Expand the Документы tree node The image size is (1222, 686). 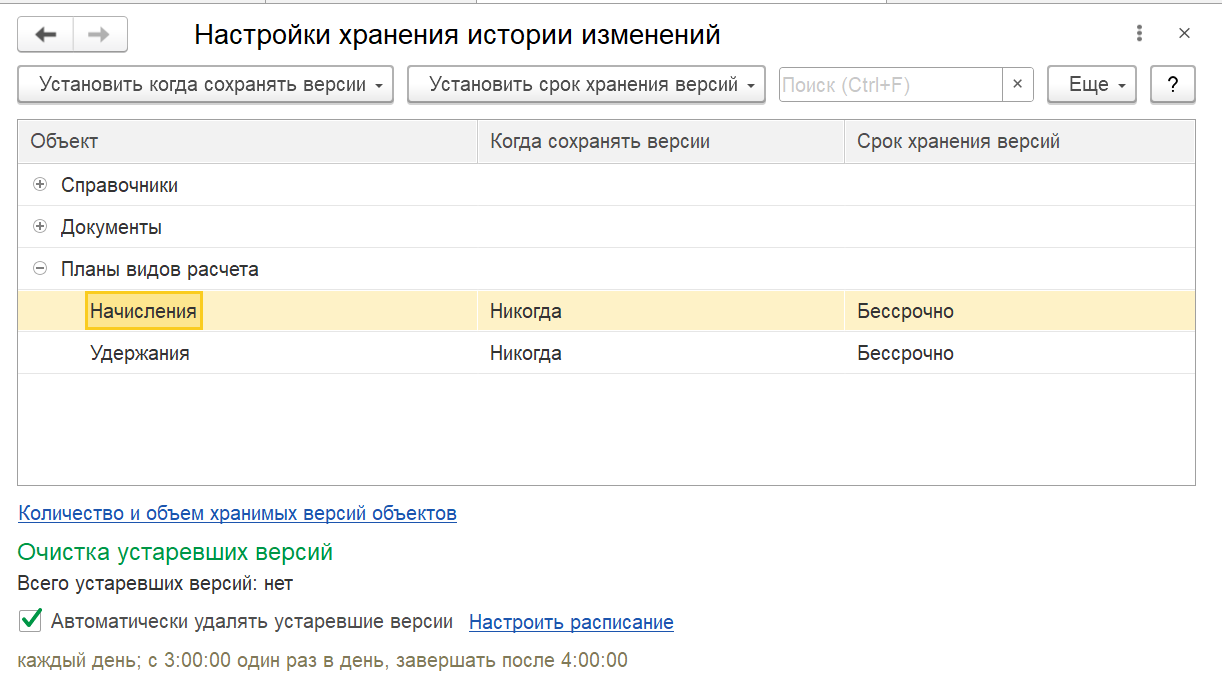click(x=40, y=227)
